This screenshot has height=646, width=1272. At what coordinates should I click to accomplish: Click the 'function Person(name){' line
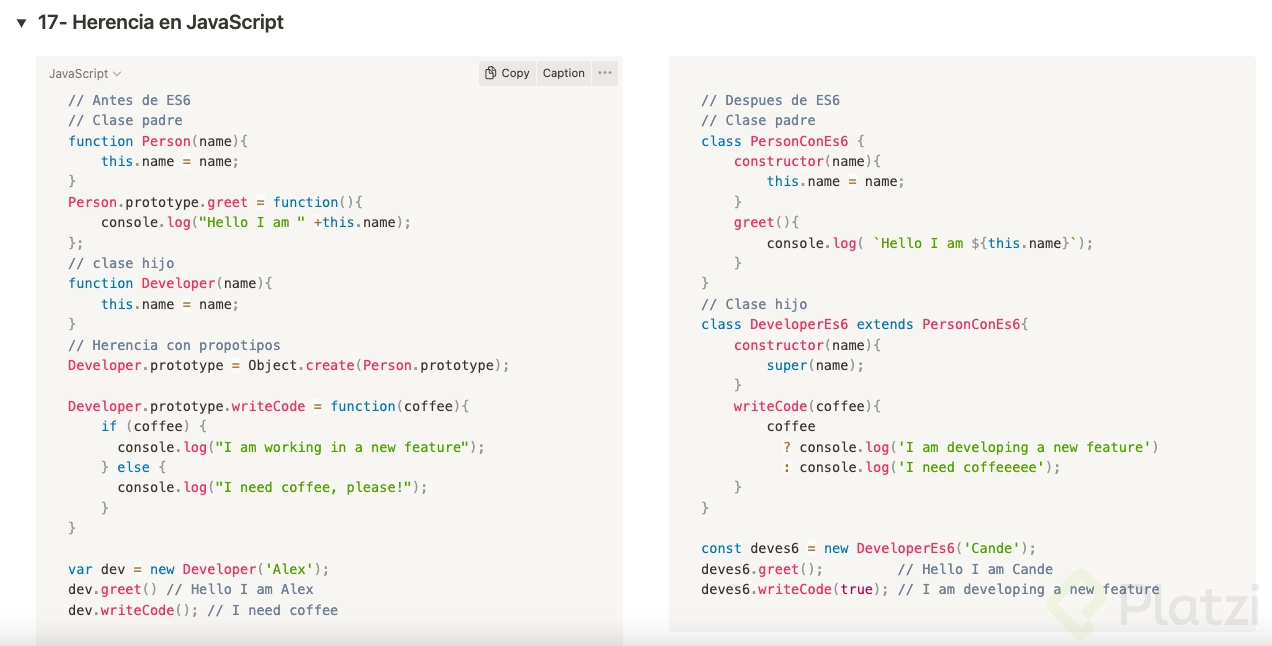[x=157, y=141]
